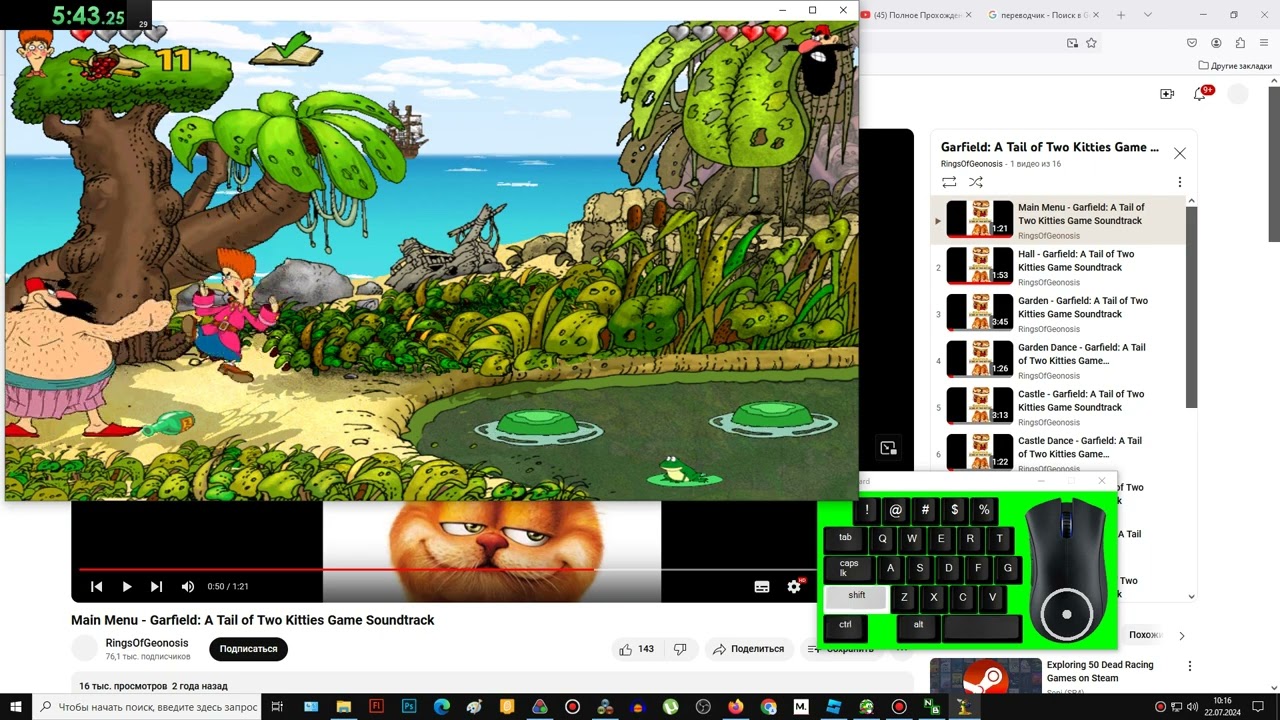This screenshot has width=1280, height=720.
Task: Click the green bottle on the sand
Action: pos(167,424)
